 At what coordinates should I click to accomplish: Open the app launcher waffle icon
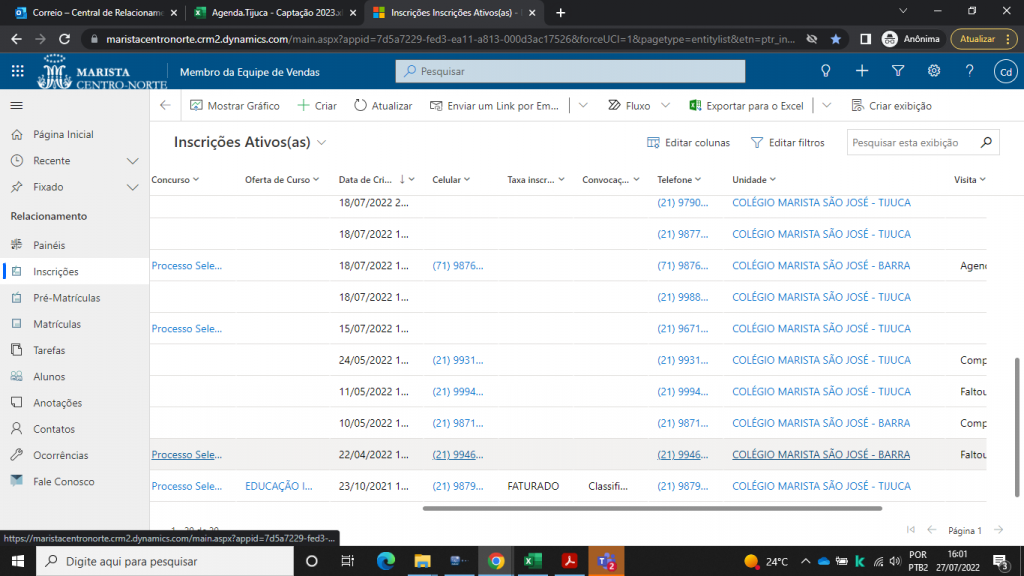tap(18, 71)
